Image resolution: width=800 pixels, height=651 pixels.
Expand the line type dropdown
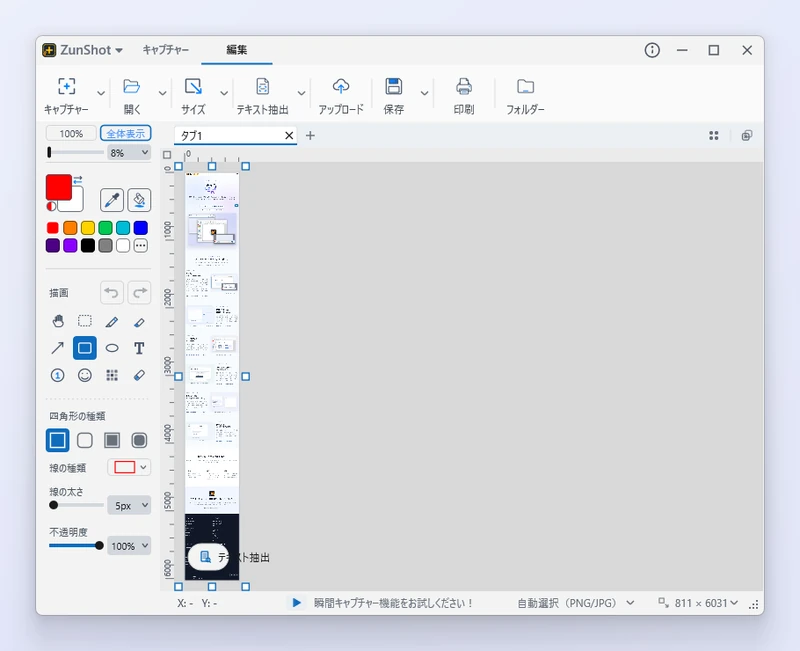[129, 467]
